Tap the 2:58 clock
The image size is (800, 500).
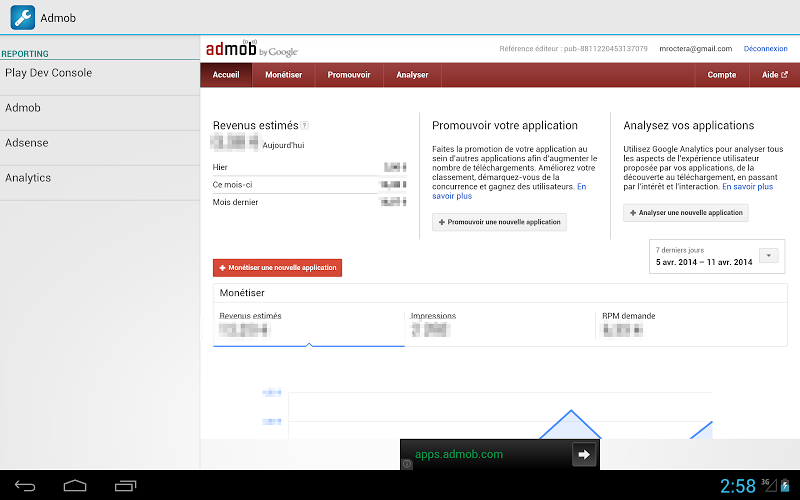point(738,486)
